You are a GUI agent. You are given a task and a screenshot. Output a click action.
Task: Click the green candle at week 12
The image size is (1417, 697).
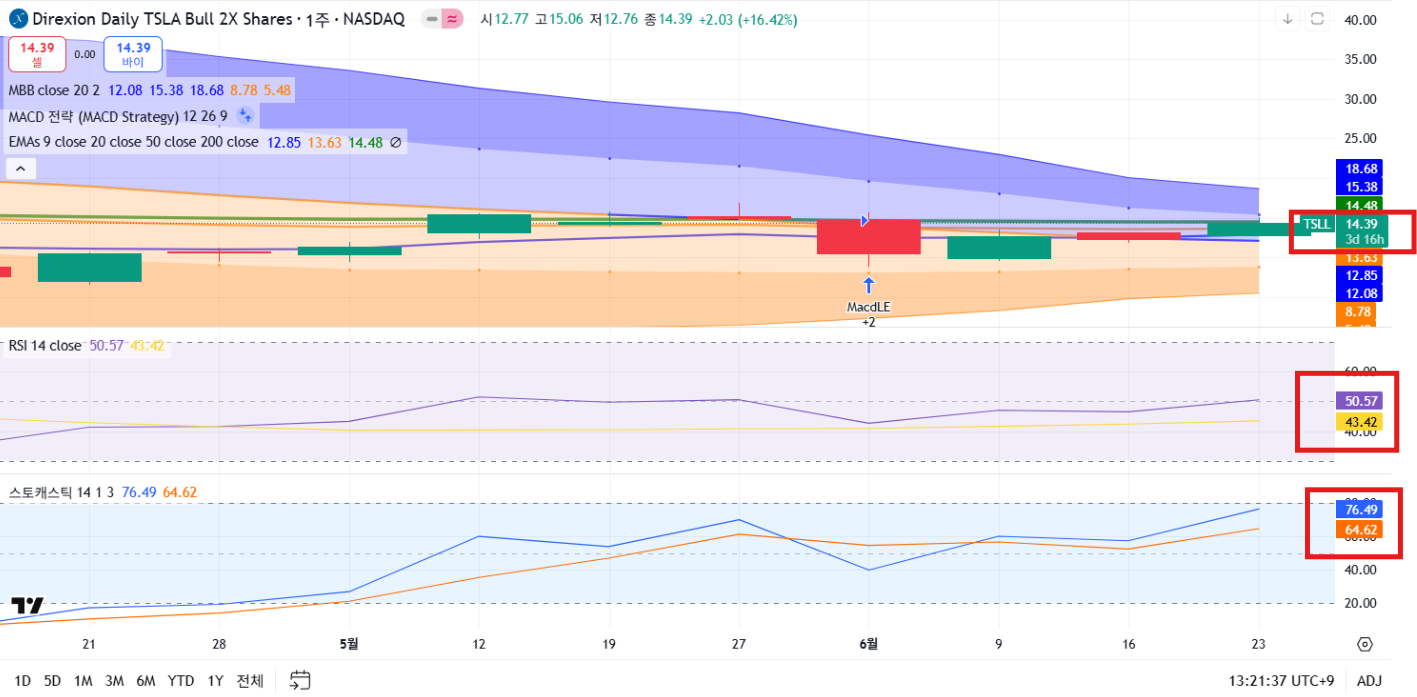point(478,224)
